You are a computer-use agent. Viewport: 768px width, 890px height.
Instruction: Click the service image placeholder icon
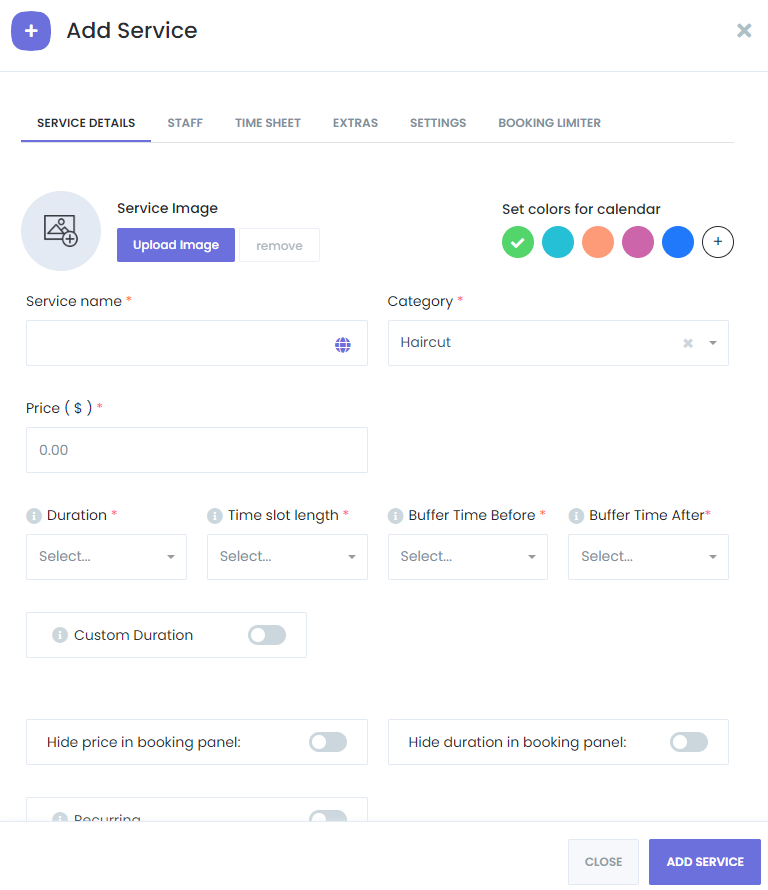61,231
